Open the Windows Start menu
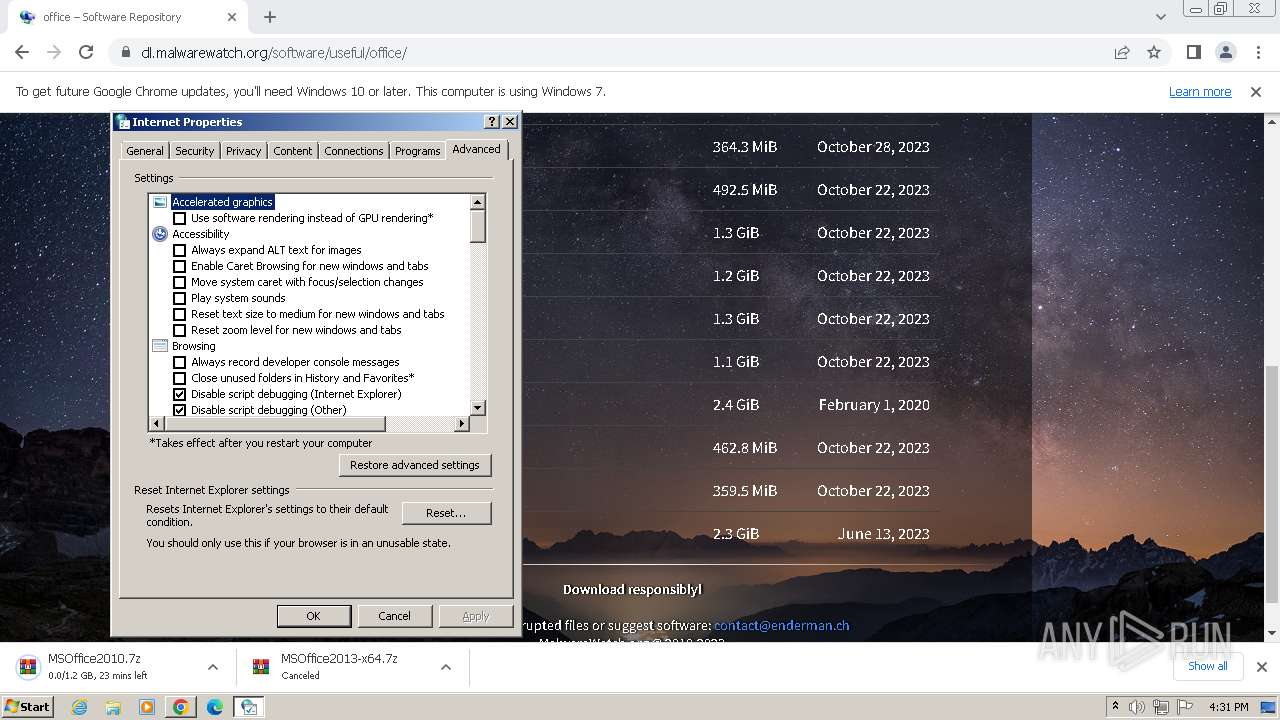This screenshot has height=720, width=1280. point(27,706)
